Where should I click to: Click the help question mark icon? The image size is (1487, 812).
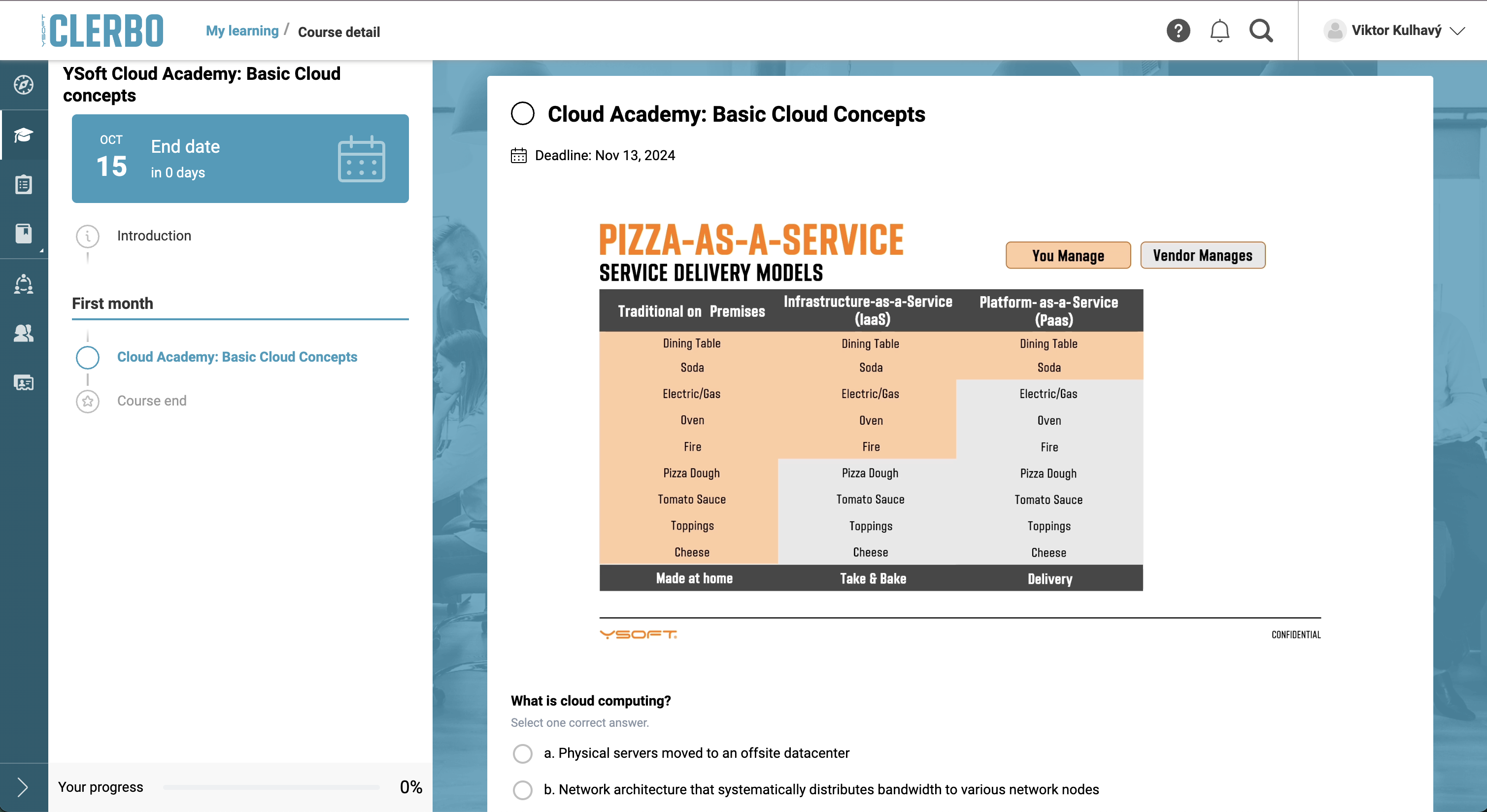[x=1178, y=31]
